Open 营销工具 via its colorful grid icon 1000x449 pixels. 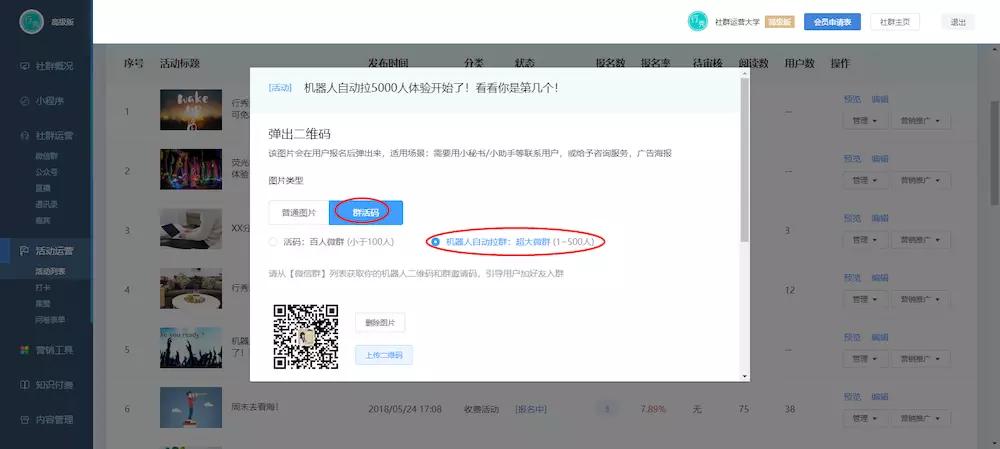point(24,350)
